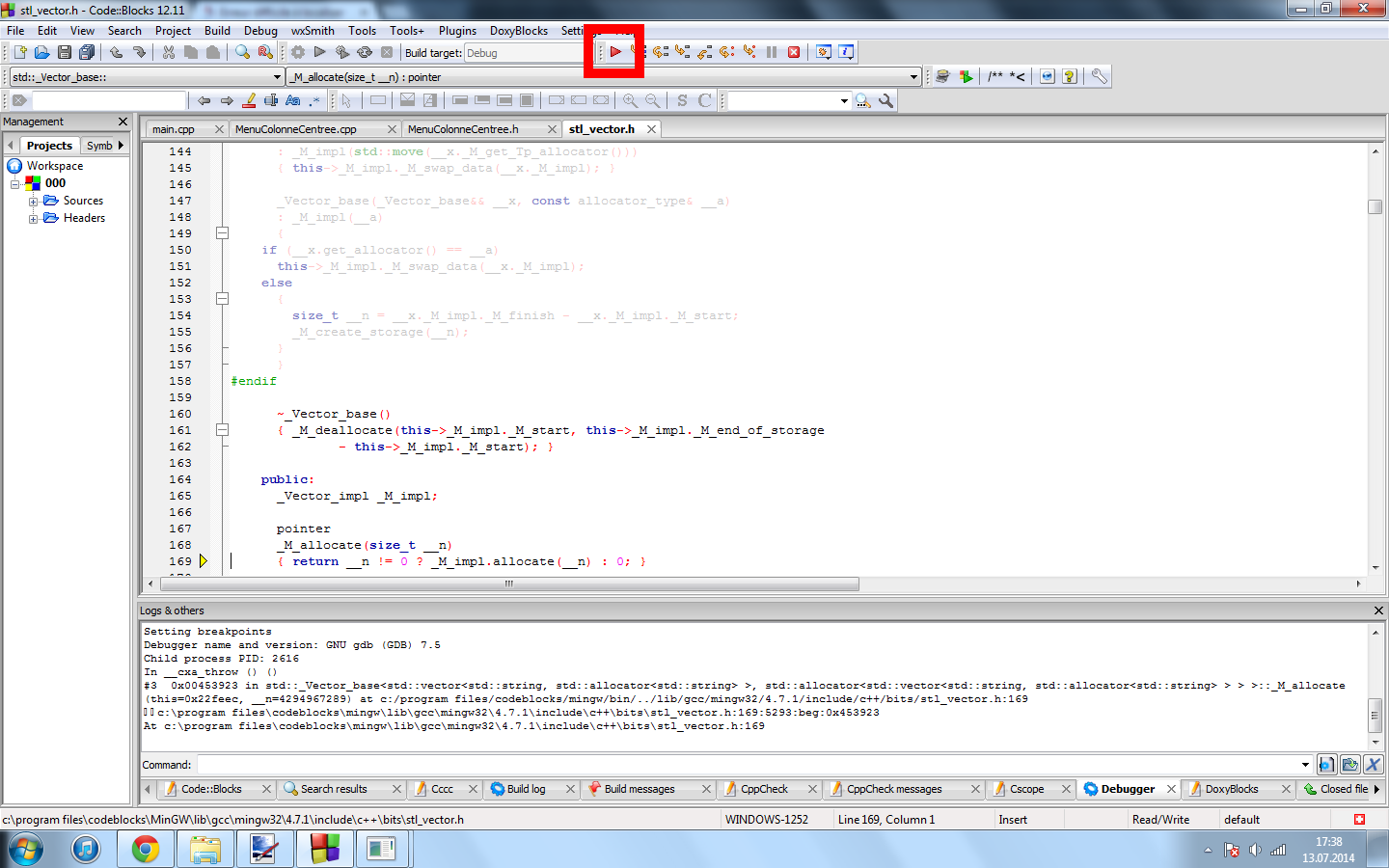Click the Redo arrow icon
The image size is (1389, 868).
click(139, 52)
